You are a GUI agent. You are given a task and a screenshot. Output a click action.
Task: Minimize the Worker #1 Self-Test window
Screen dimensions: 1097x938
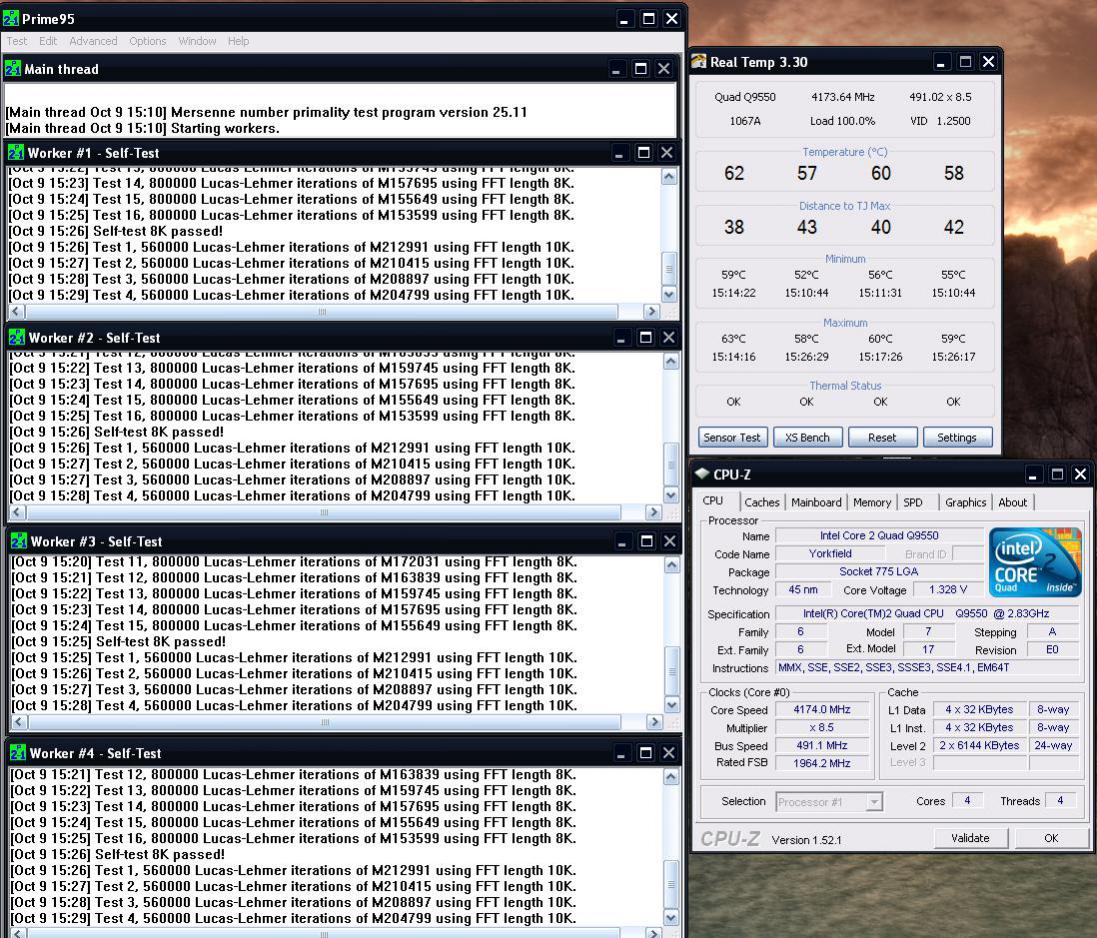pyautogui.click(x=619, y=153)
